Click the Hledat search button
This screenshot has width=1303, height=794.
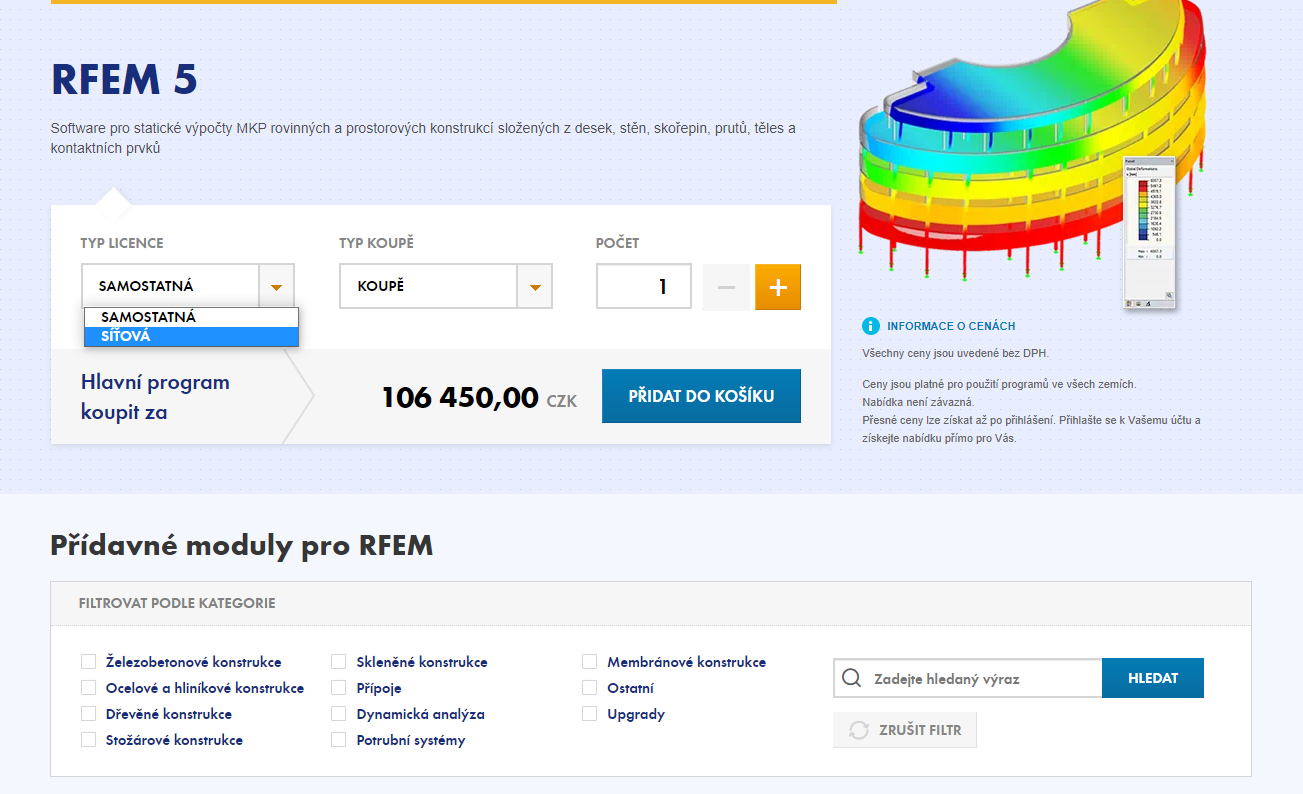[x=1153, y=678]
